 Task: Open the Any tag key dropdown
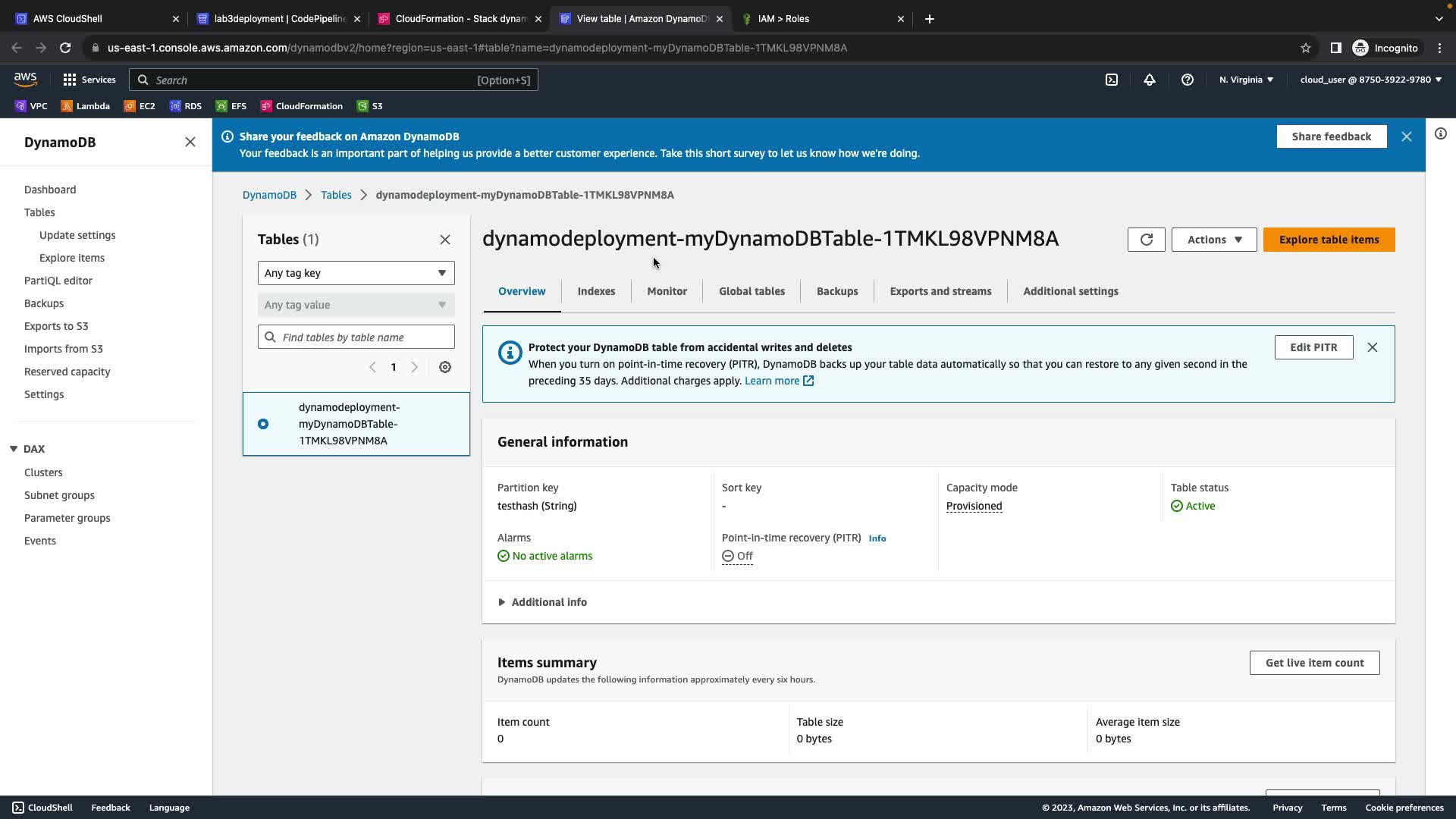tap(356, 273)
